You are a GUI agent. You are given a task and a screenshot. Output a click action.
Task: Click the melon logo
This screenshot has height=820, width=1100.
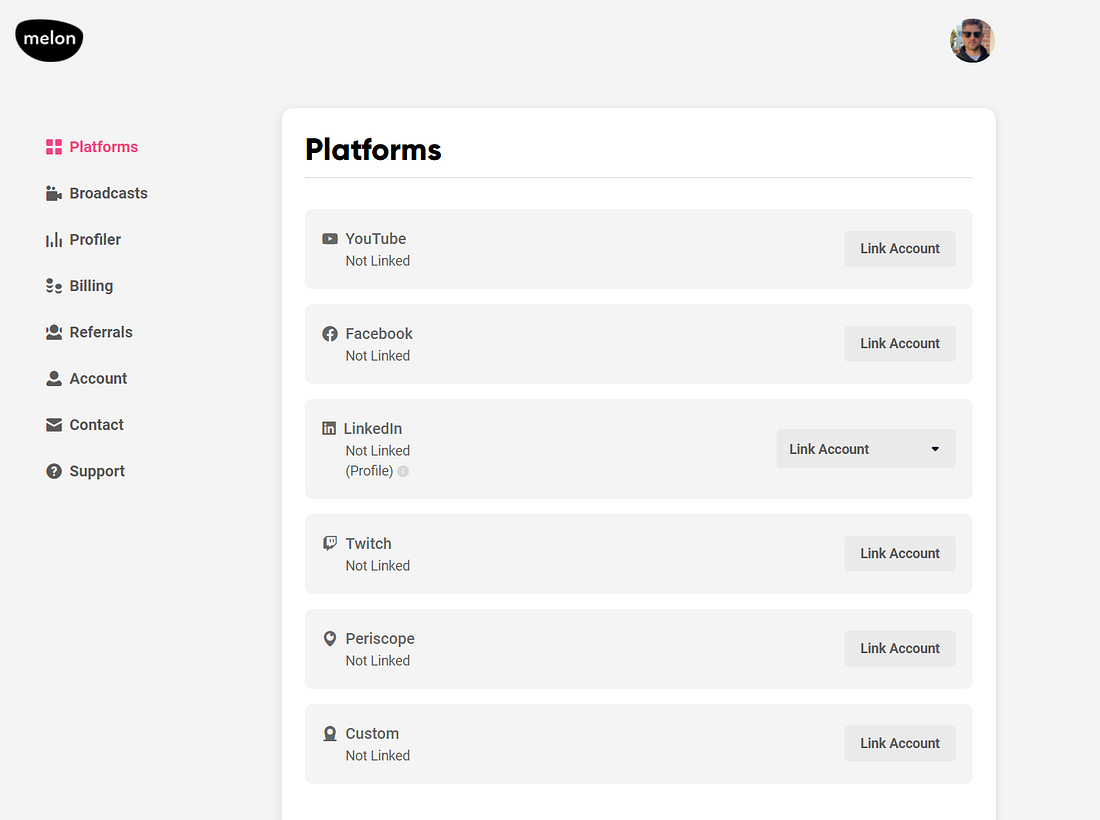click(x=49, y=40)
